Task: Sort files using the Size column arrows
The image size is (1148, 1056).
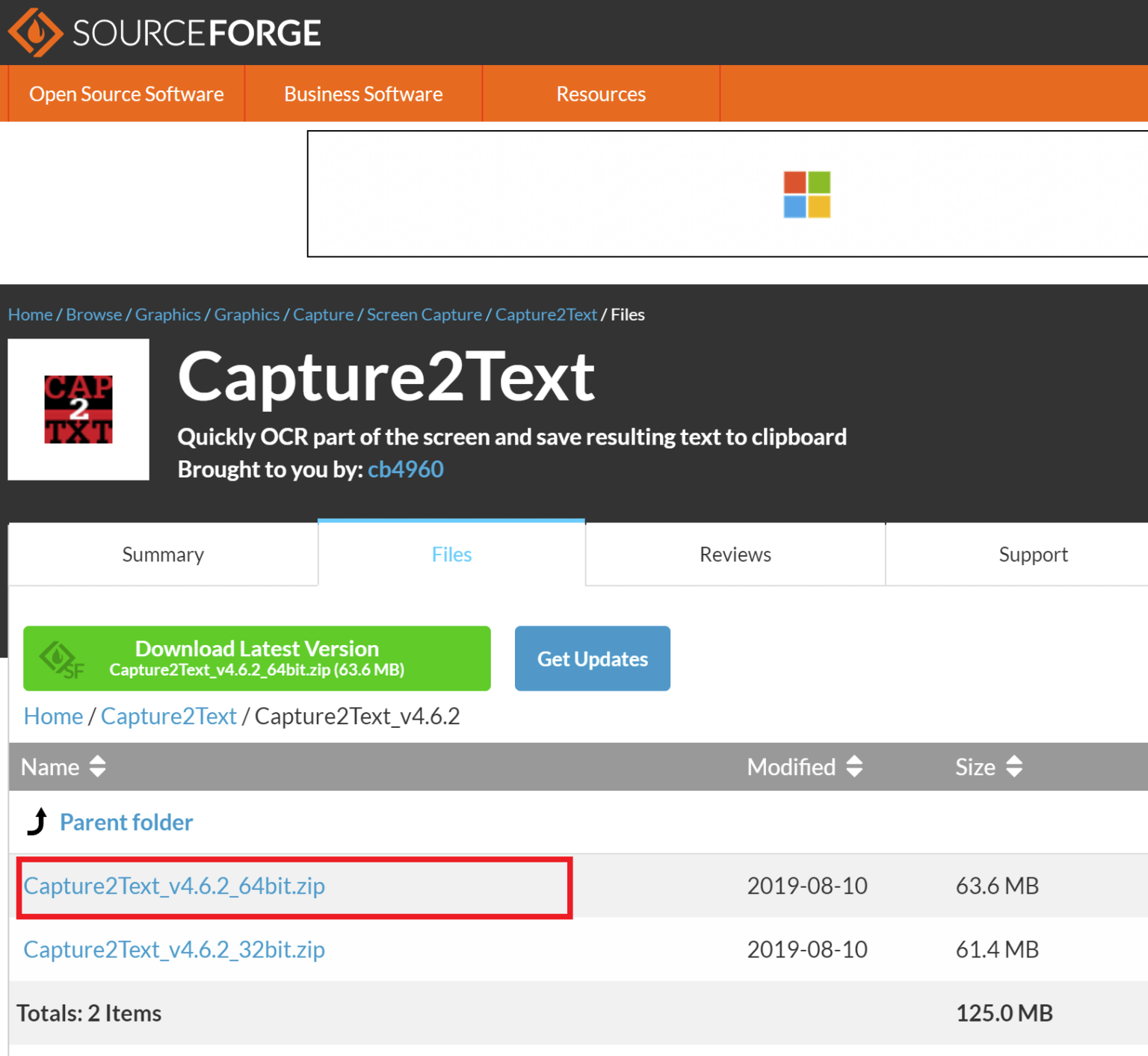Action: (x=1013, y=767)
